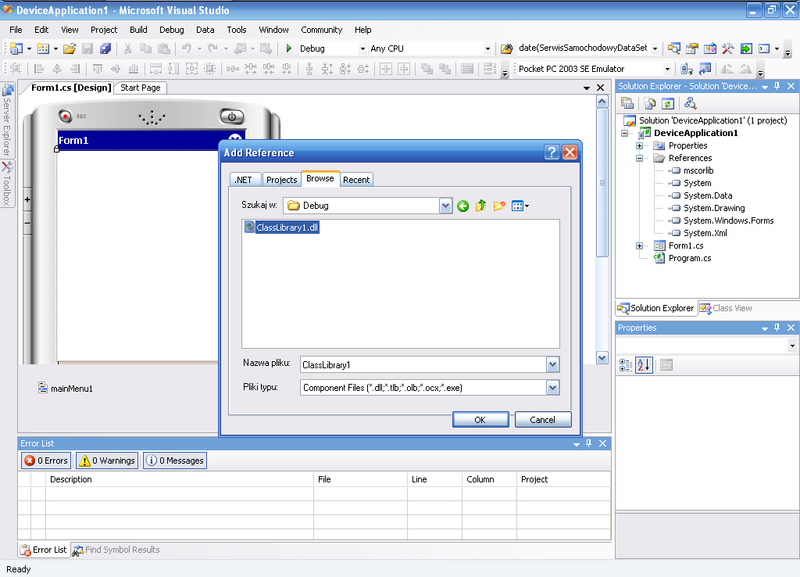Open the Build menu
The image size is (800, 577).
coord(138,30)
